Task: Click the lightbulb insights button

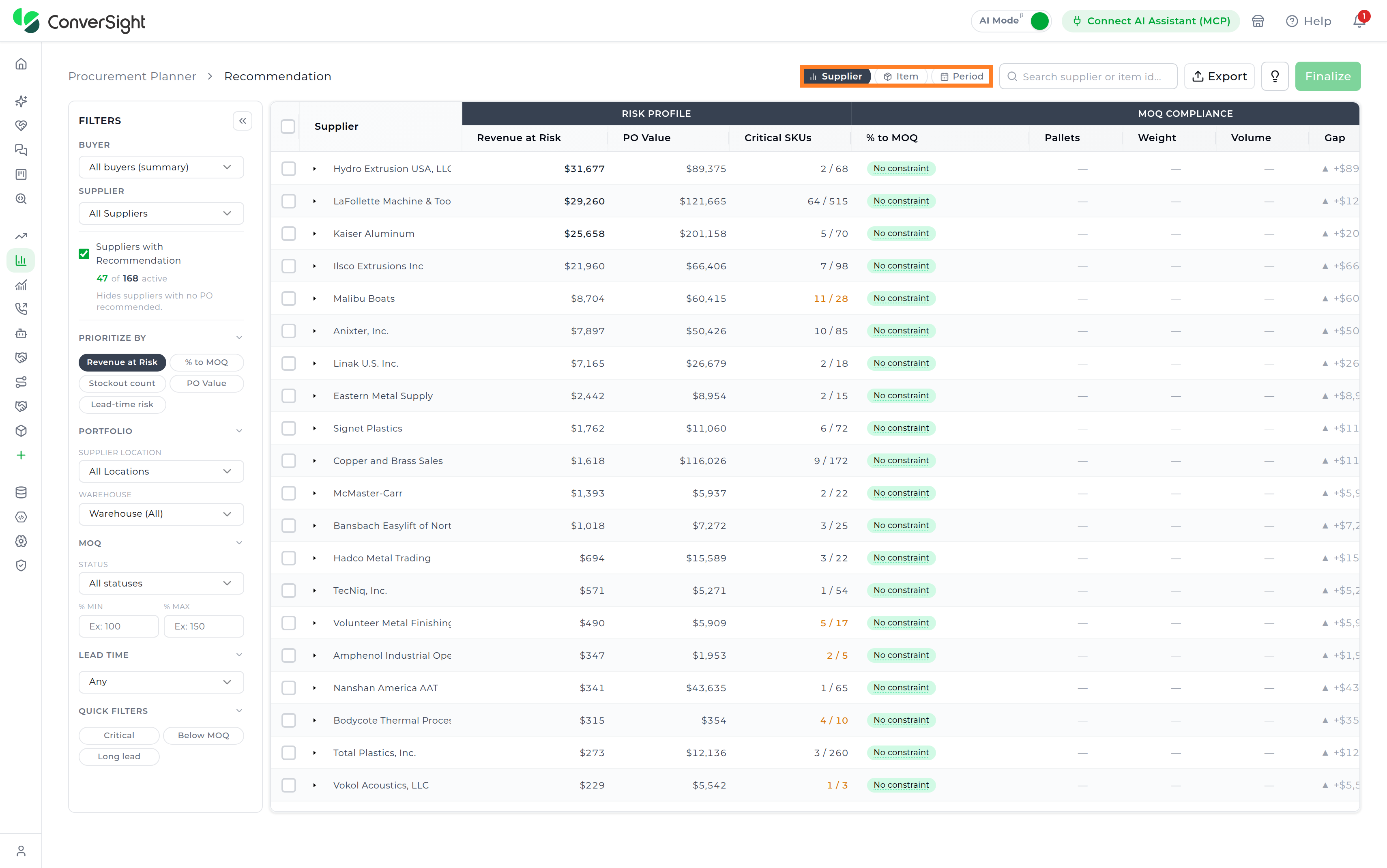Action: (1275, 76)
